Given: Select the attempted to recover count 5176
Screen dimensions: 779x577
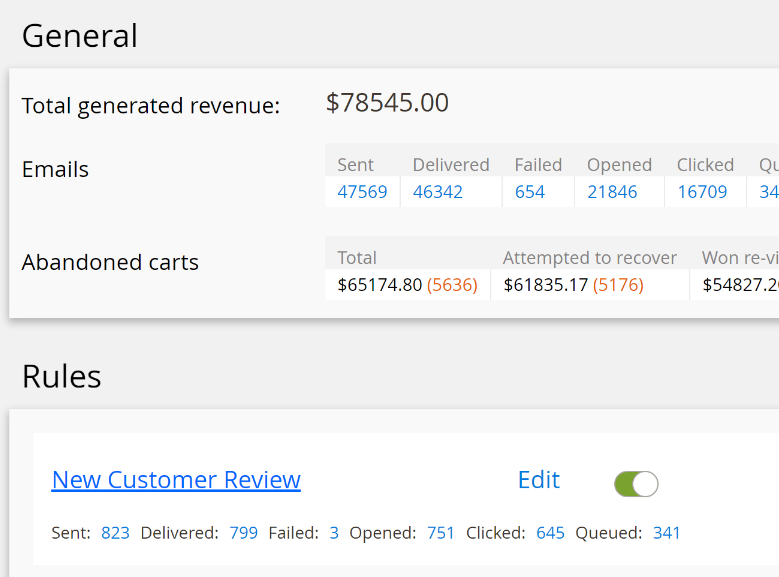Looking at the screenshot, I should 618,285.
